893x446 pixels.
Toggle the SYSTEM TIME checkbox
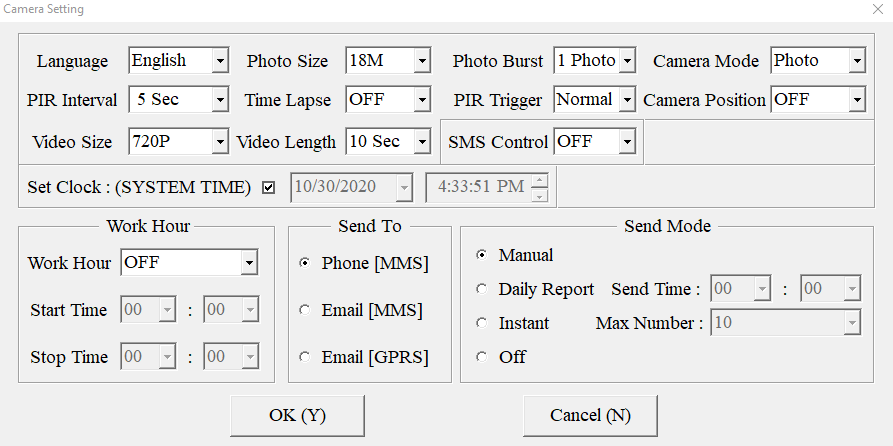268,187
